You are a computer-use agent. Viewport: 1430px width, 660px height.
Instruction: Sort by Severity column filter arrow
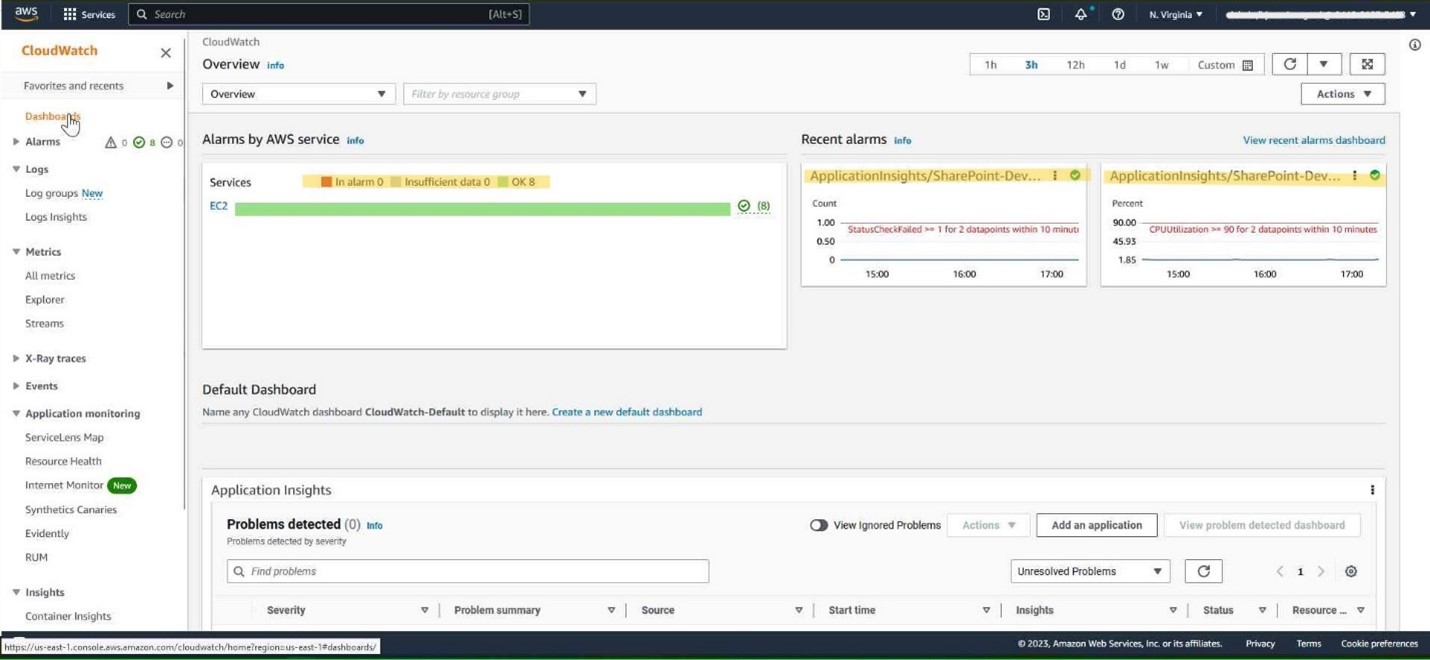click(424, 610)
